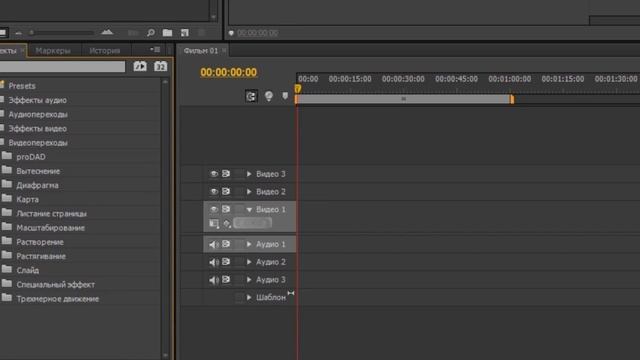
Task: Click the work area bar center
Action: [x=404, y=99]
